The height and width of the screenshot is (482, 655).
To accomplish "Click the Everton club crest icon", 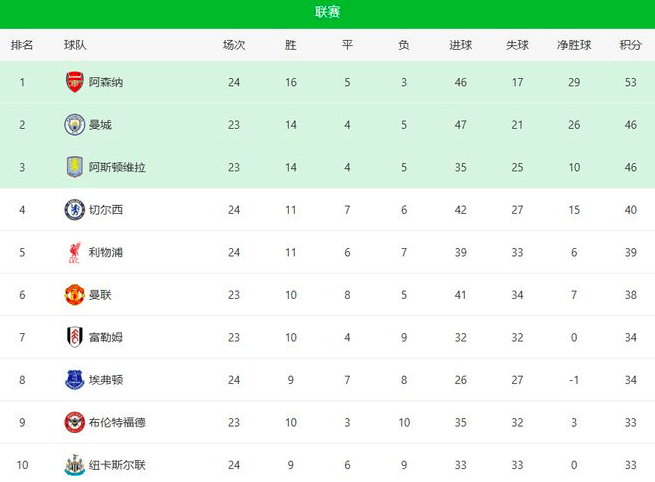I will pyautogui.click(x=75, y=380).
